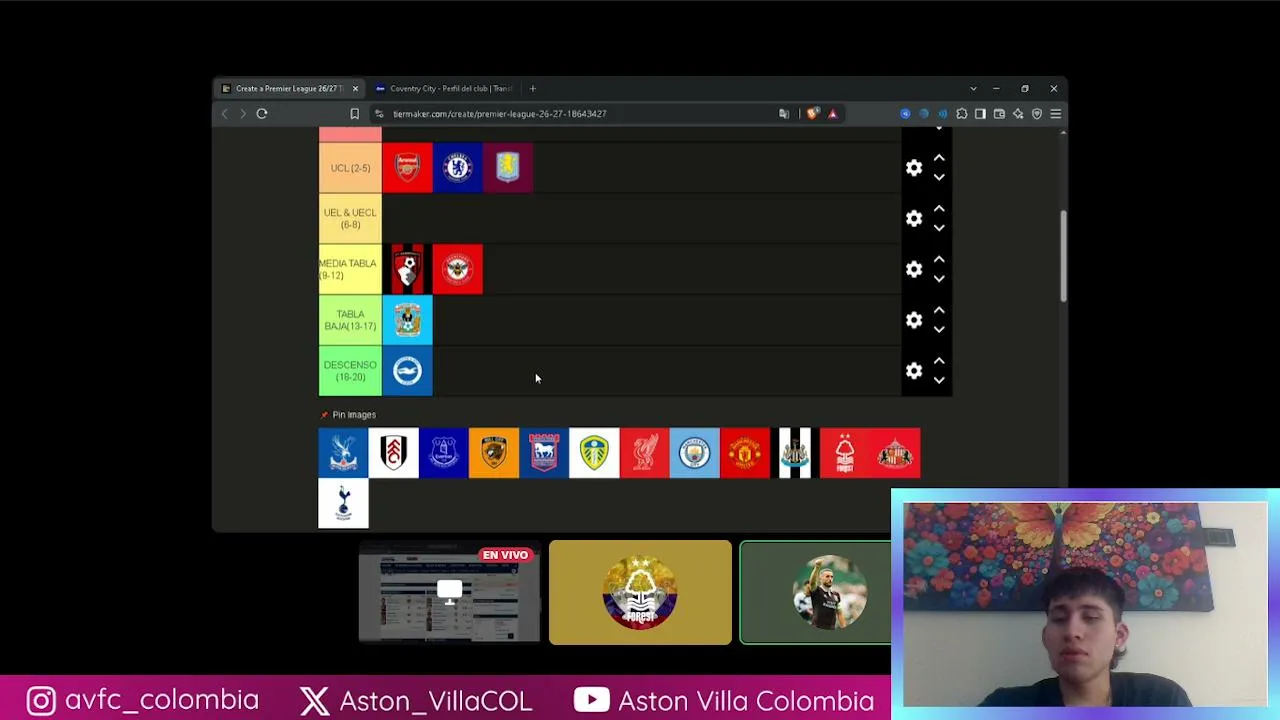
Task: Pick the Manchester City crest from the pool
Action: (694, 453)
